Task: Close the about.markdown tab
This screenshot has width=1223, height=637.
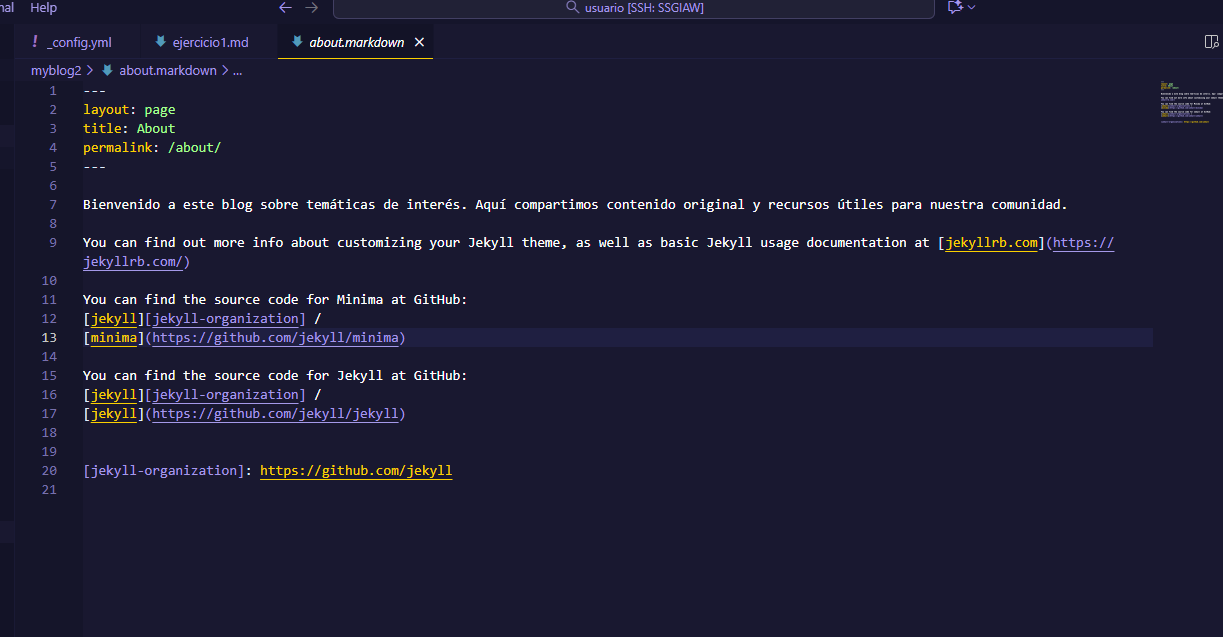Action: (419, 42)
